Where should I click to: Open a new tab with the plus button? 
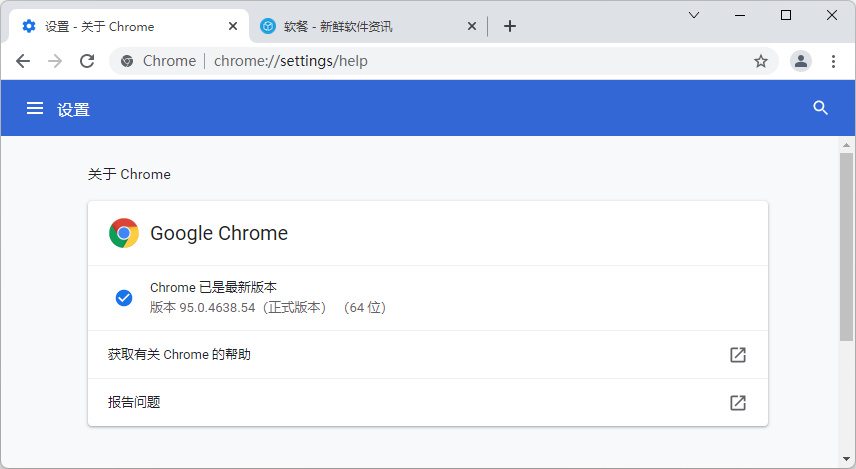point(510,26)
